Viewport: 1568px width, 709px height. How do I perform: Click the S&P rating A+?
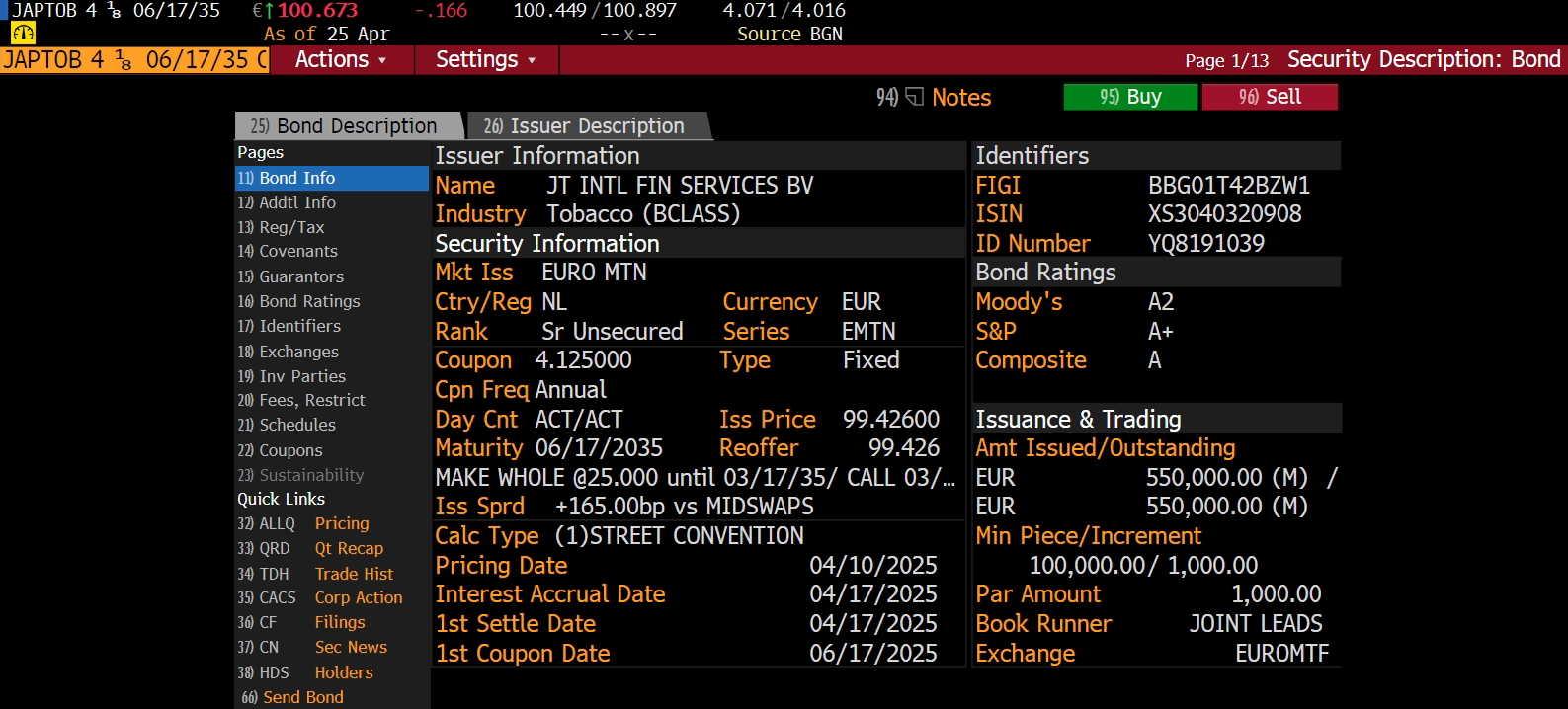click(1161, 332)
